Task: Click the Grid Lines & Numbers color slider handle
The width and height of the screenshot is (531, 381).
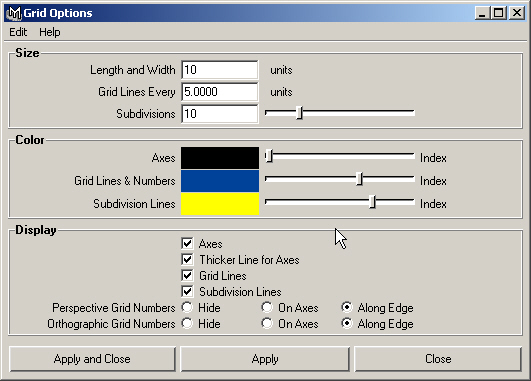Action: [360, 179]
